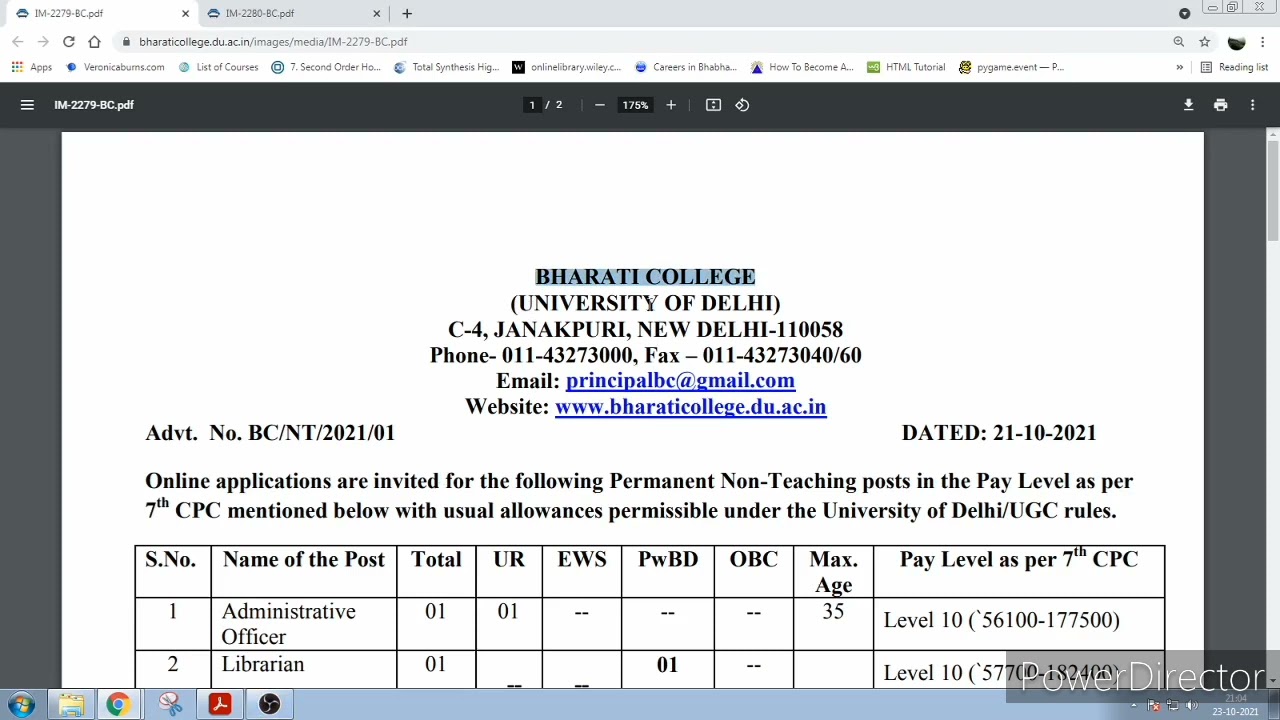This screenshot has height=720, width=1280.
Task: Open the PDF sidebar menu icon
Action: 27,105
